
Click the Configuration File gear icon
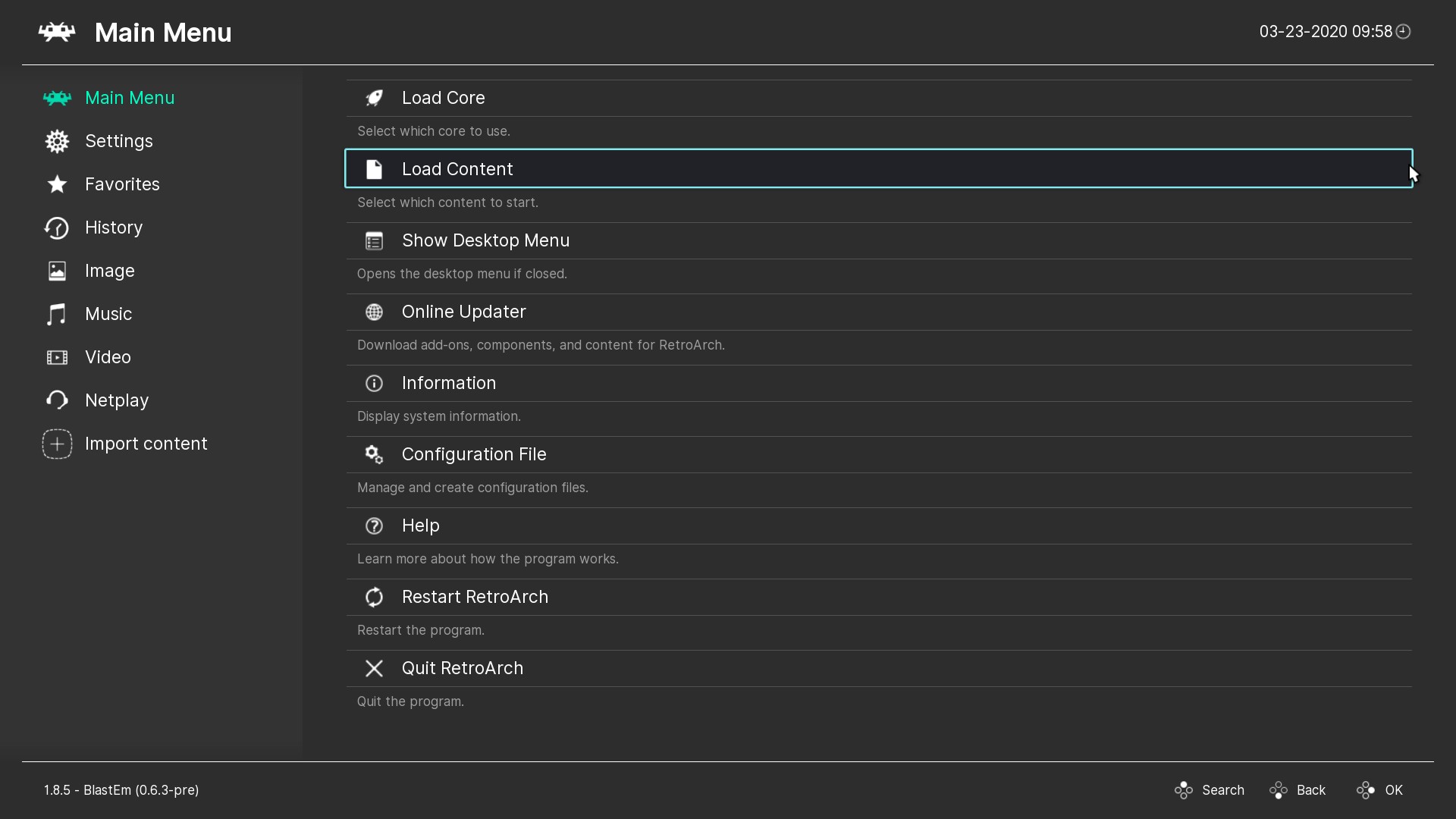pyautogui.click(x=374, y=454)
